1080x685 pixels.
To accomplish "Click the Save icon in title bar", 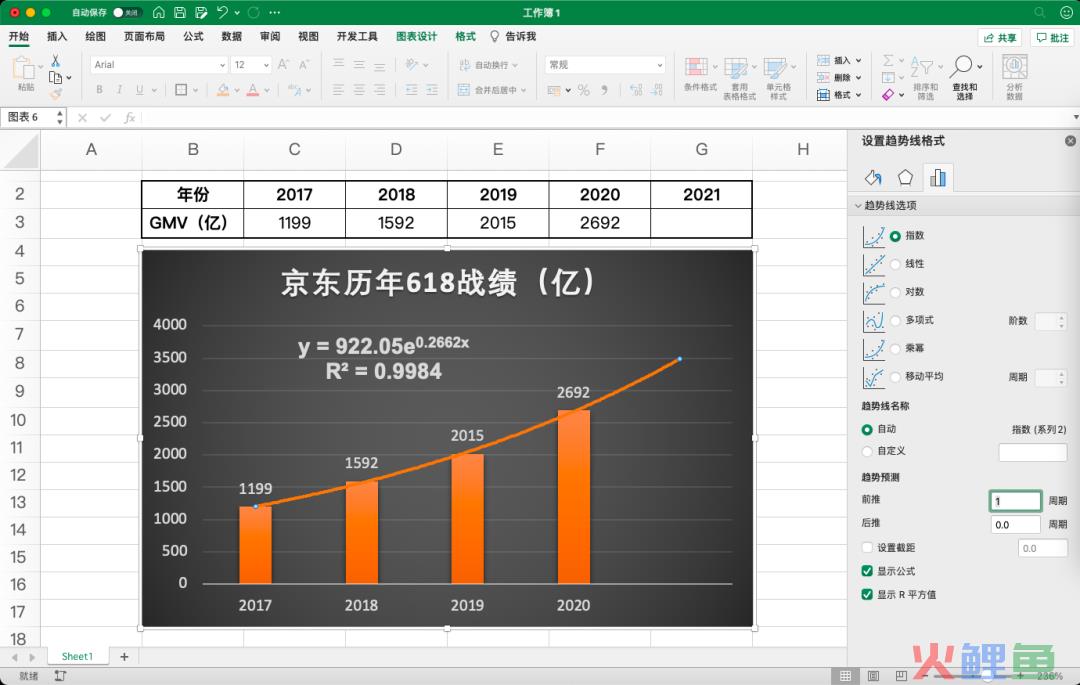I will point(180,12).
